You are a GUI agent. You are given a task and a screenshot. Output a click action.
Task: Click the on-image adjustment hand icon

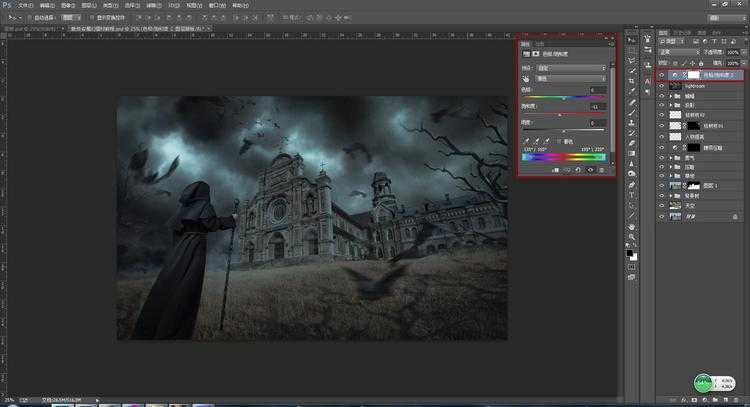tap(526, 78)
